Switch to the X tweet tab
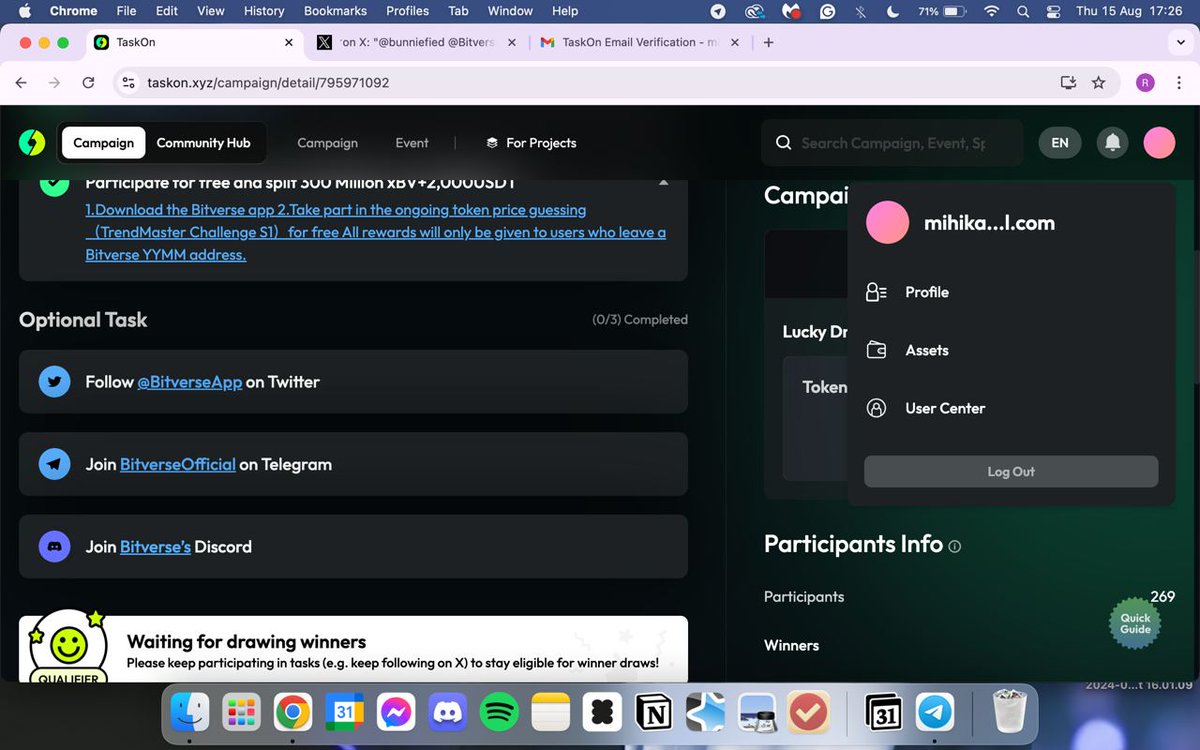This screenshot has height=750, width=1200. pos(417,43)
